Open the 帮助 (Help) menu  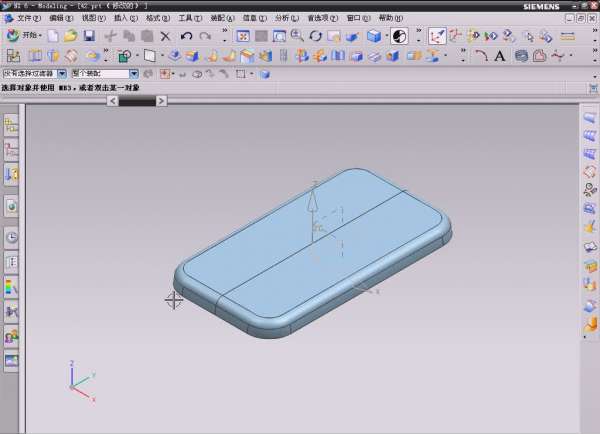click(x=390, y=18)
